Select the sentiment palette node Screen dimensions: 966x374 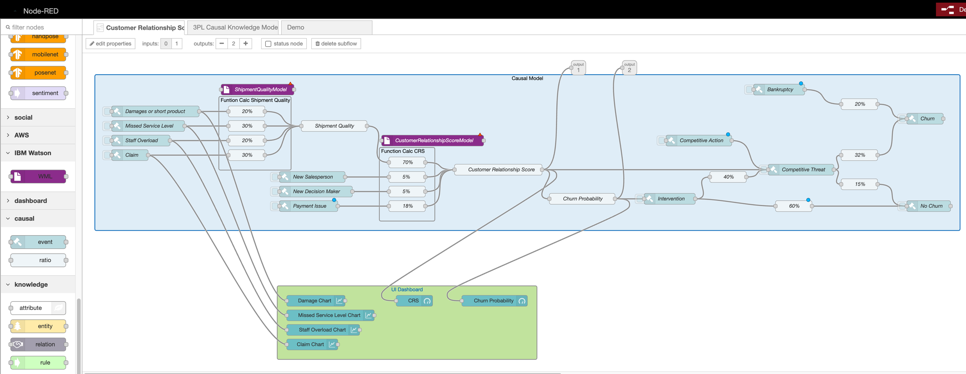coord(38,93)
